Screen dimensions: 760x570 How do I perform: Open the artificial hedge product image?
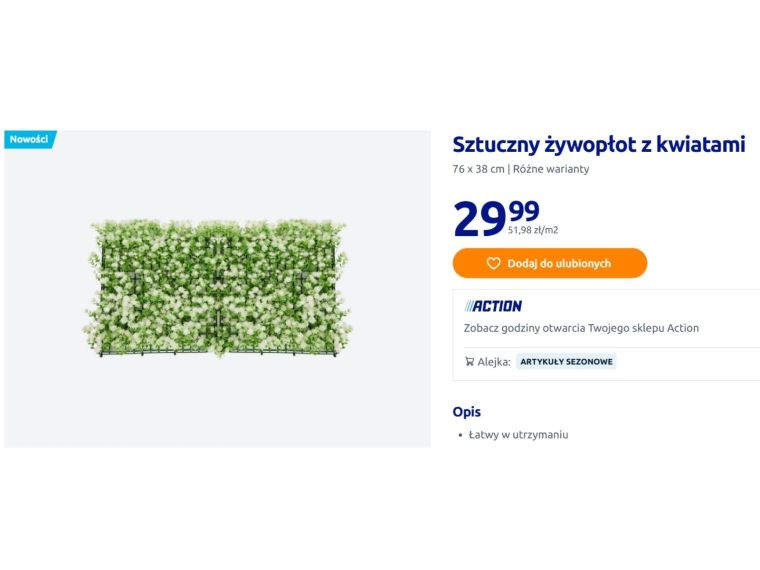pyautogui.click(x=218, y=288)
